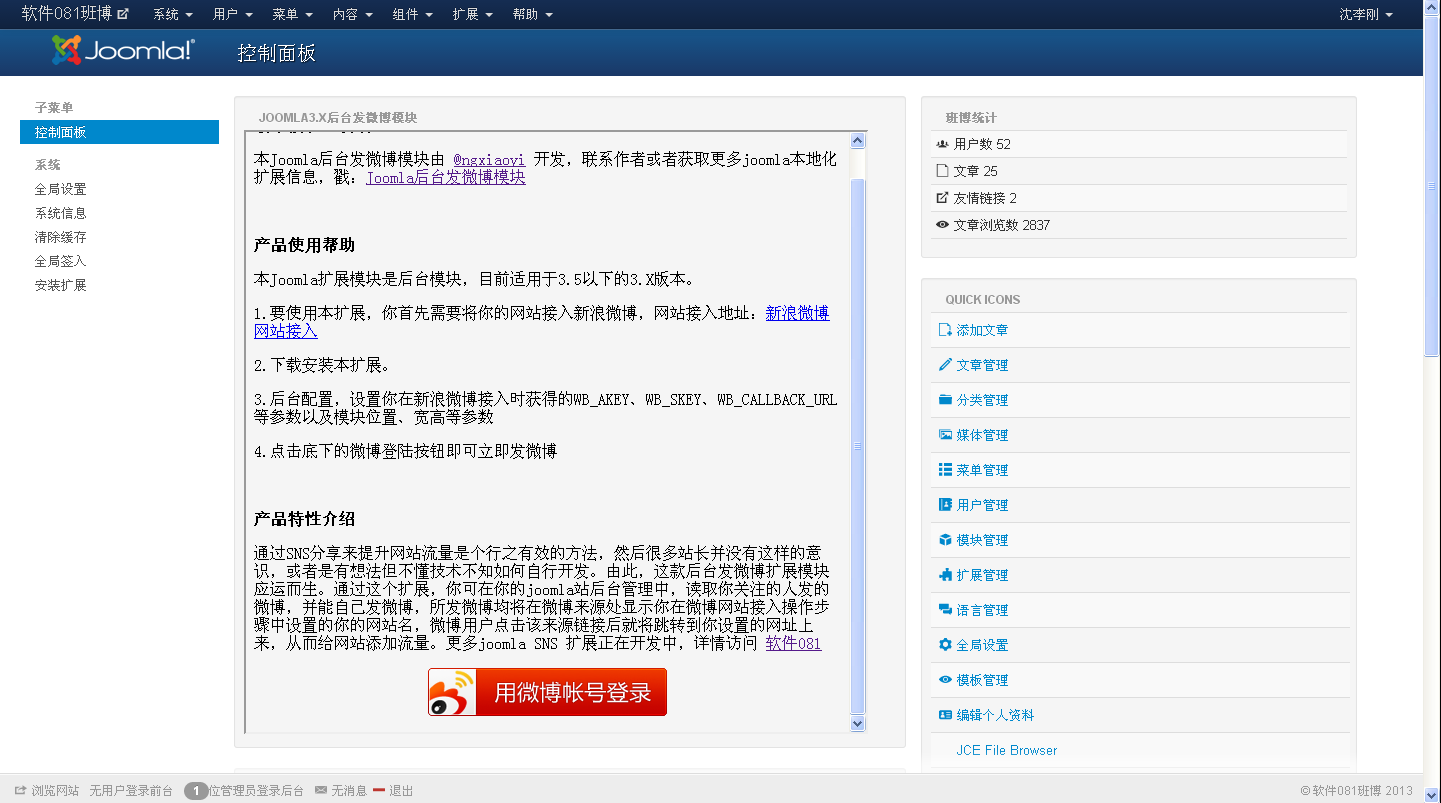Screen dimensions: 1441x803
Task: Click the Weibo logo on the login button
Action: pyautogui.click(x=453, y=692)
